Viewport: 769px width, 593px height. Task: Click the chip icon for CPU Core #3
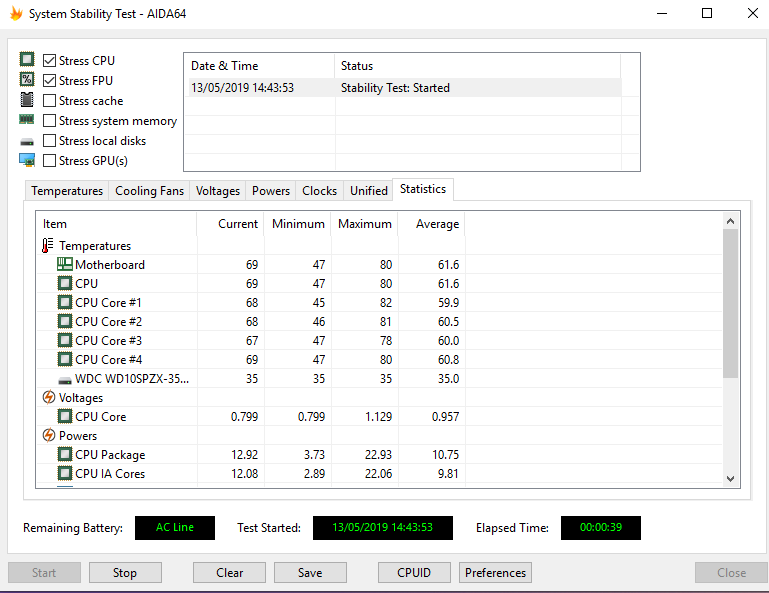point(65,340)
